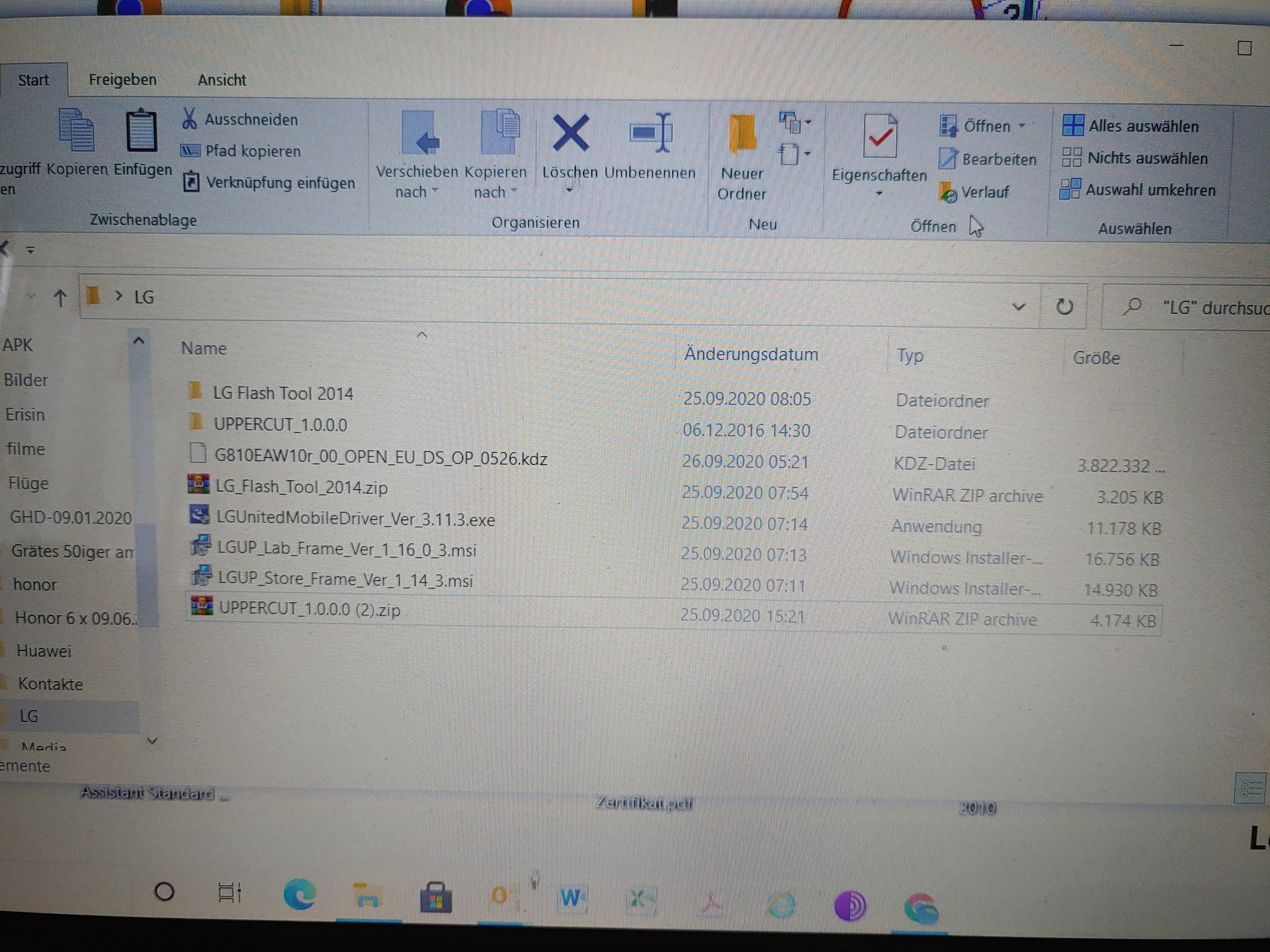The image size is (1270, 952).
Task: Click the Kopieren clipboard icon
Action: click(x=77, y=130)
